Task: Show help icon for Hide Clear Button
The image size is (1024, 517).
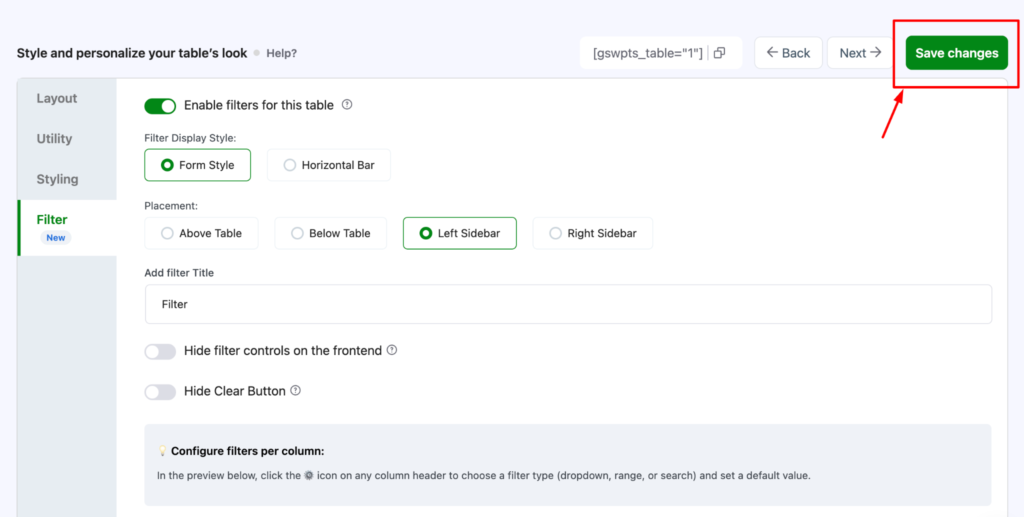Action: 296,390
